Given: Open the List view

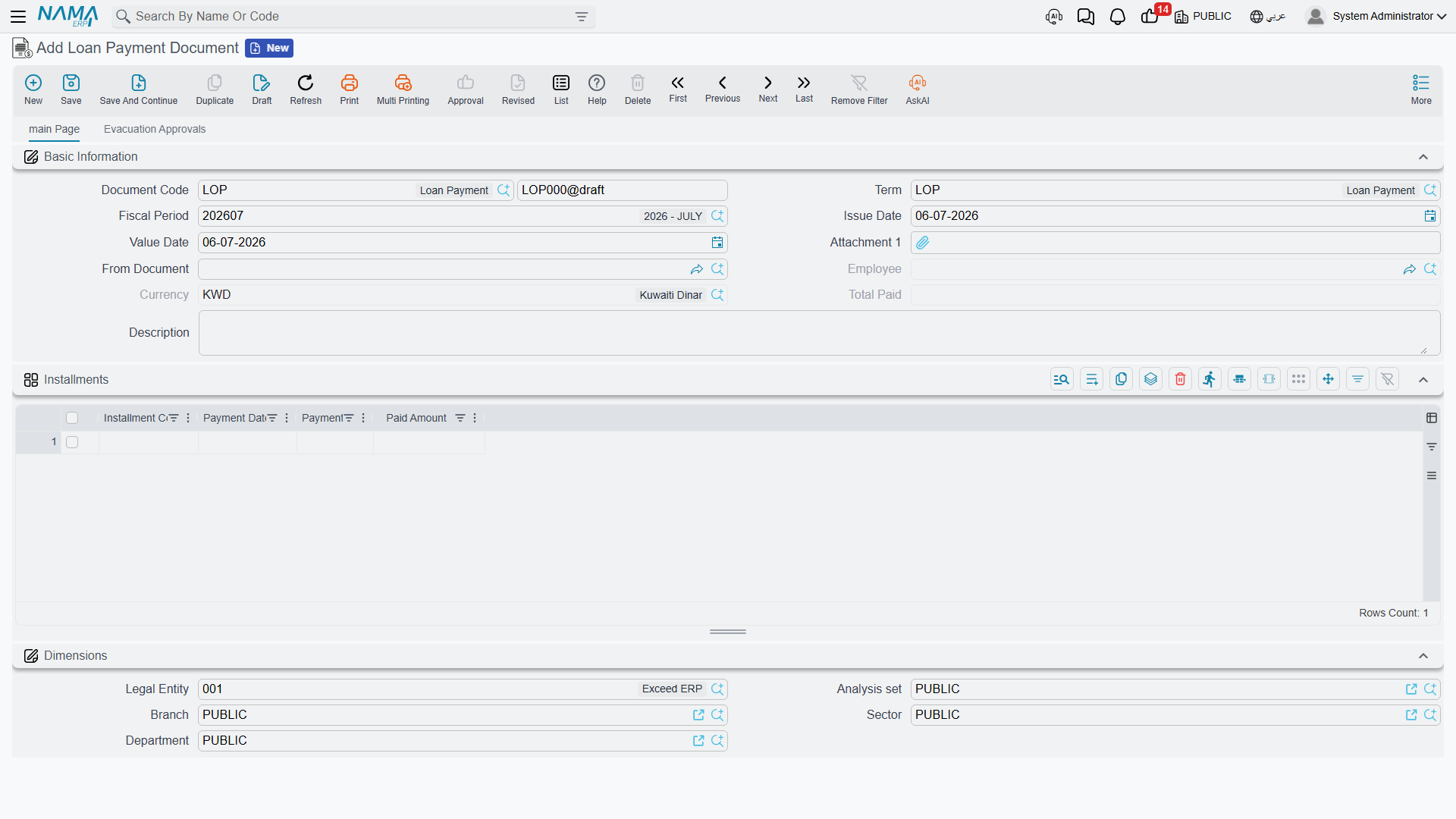Looking at the screenshot, I should tap(561, 89).
